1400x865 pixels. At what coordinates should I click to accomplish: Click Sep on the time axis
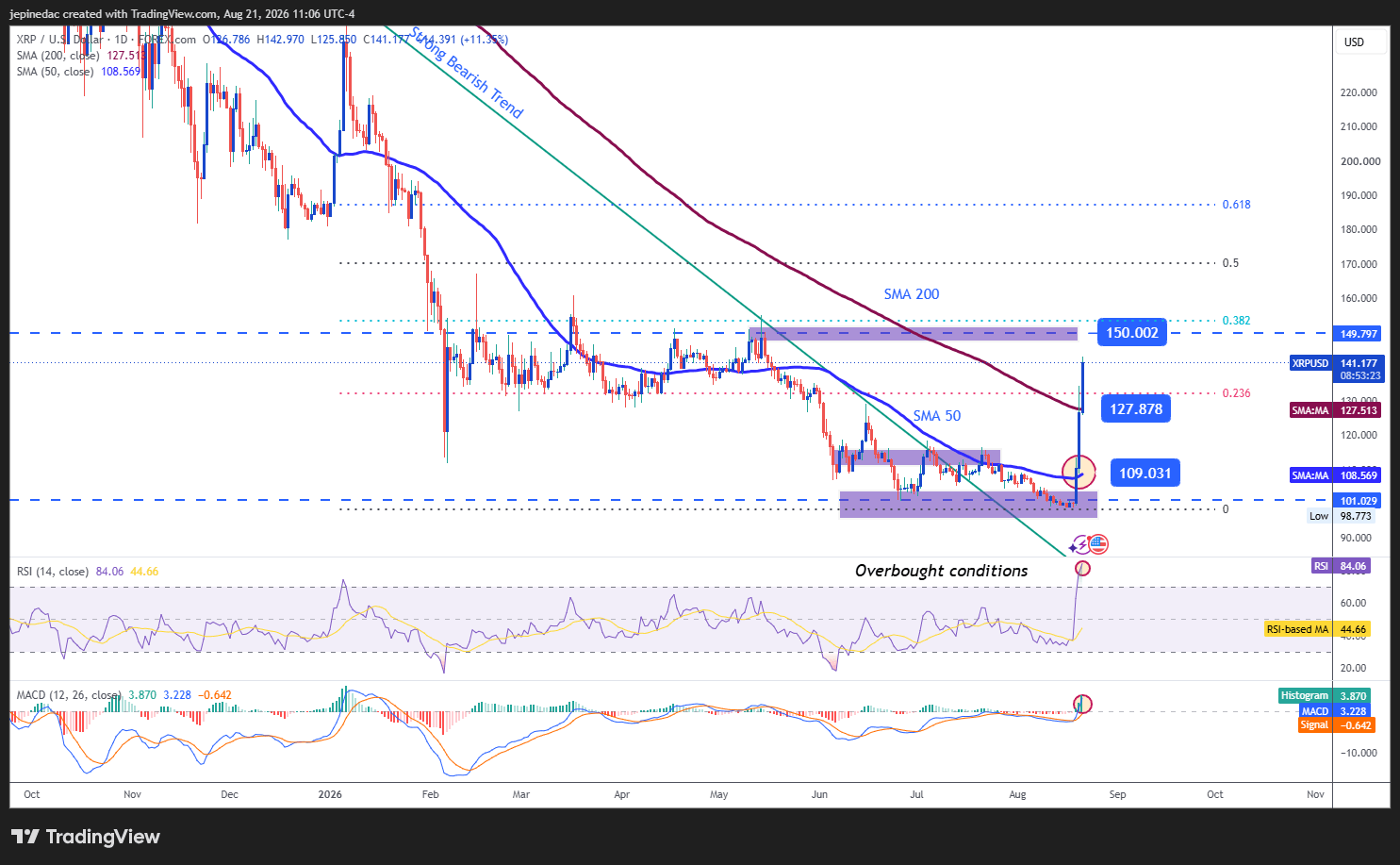coord(1118,794)
